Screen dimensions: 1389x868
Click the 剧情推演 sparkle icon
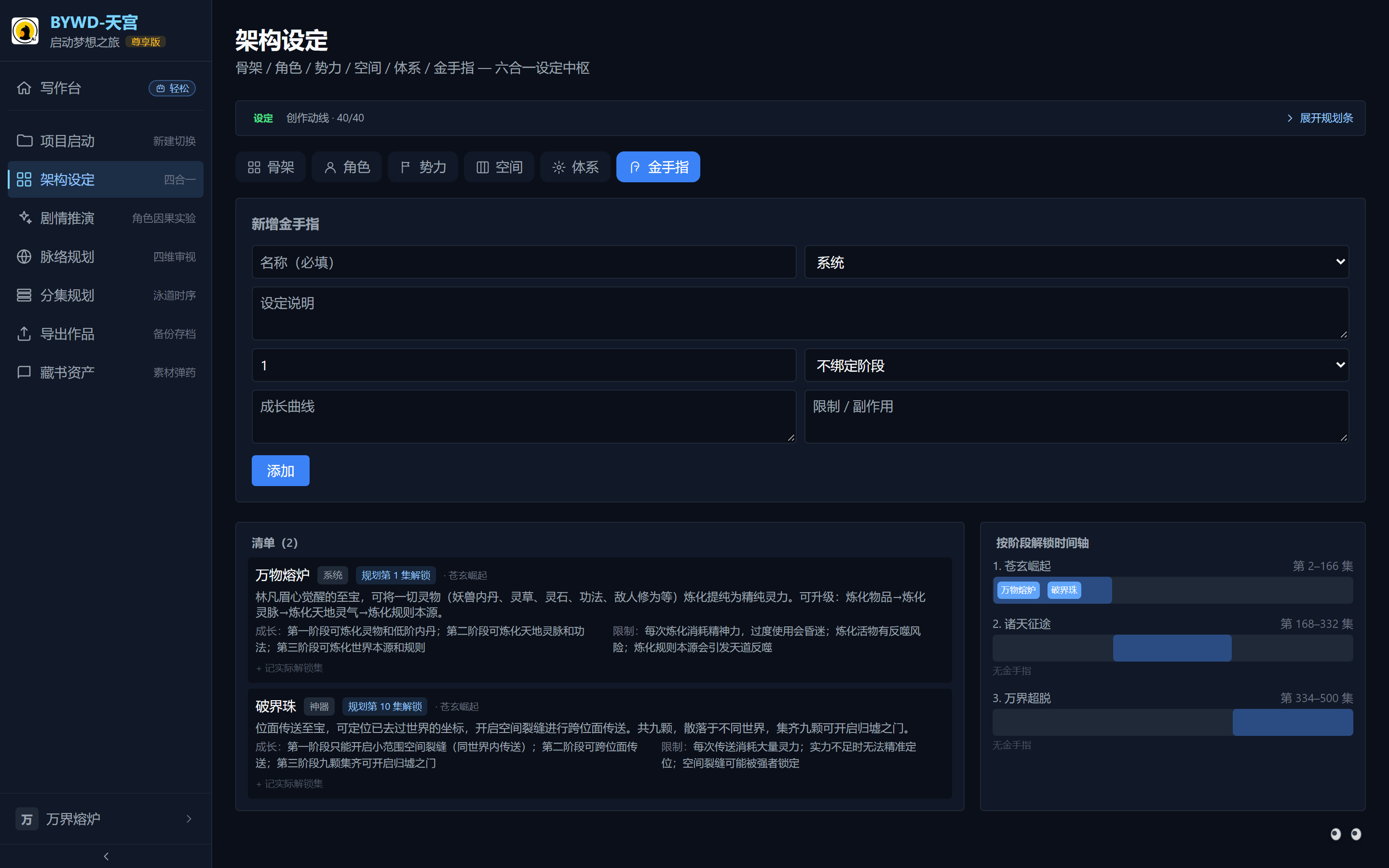click(x=24, y=217)
